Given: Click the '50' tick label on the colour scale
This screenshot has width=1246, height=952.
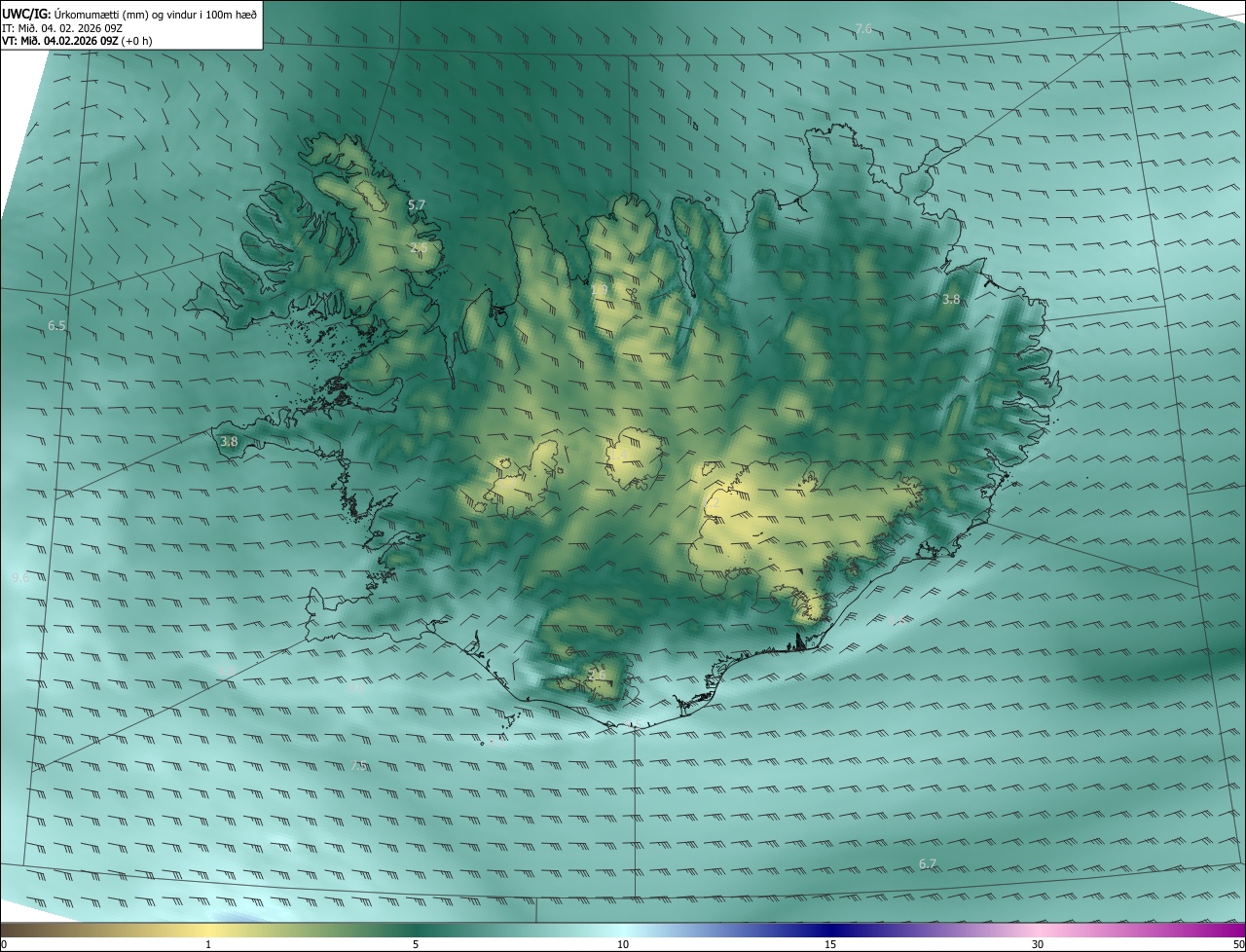Looking at the screenshot, I should pos(1238,944).
